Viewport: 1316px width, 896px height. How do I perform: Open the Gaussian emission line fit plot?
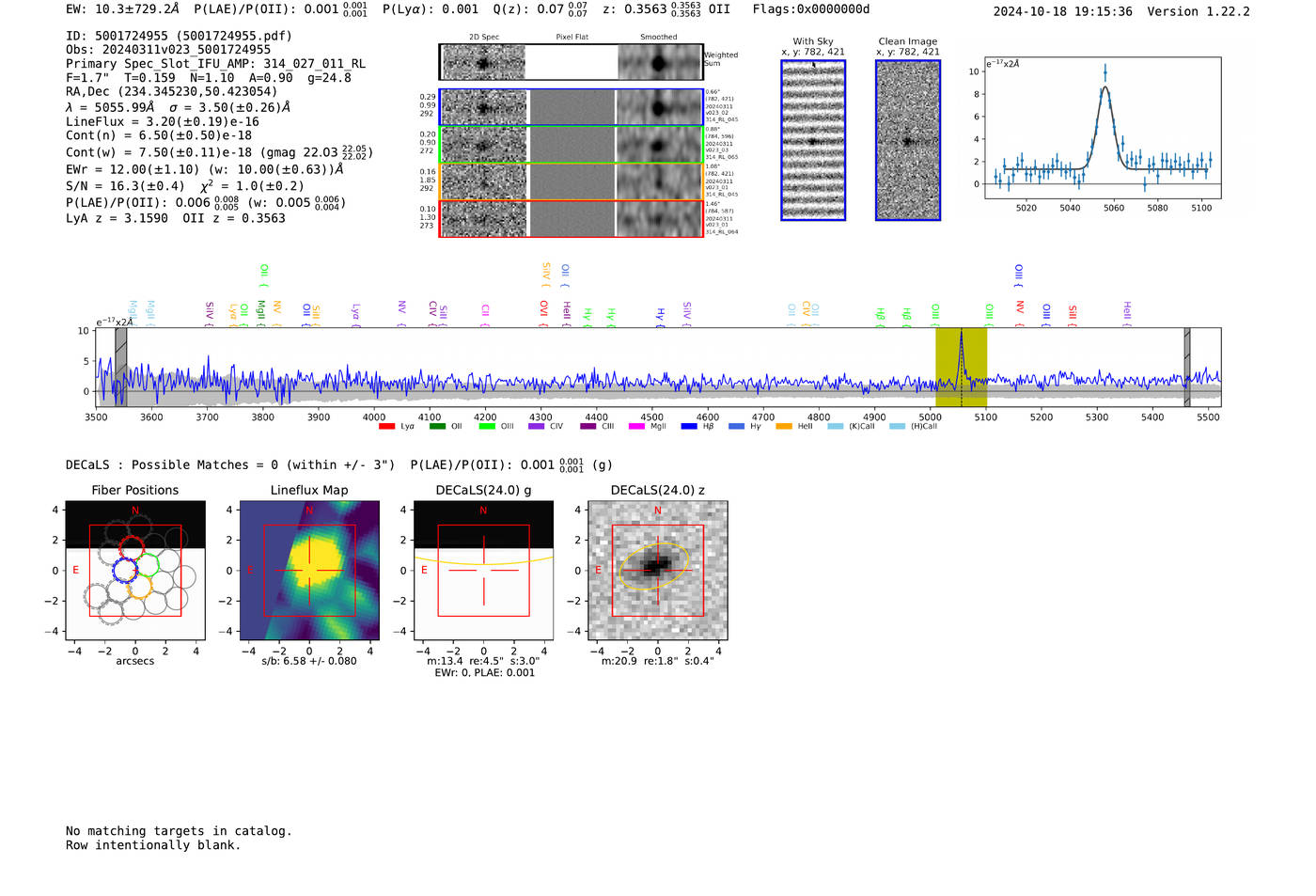(1102, 128)
